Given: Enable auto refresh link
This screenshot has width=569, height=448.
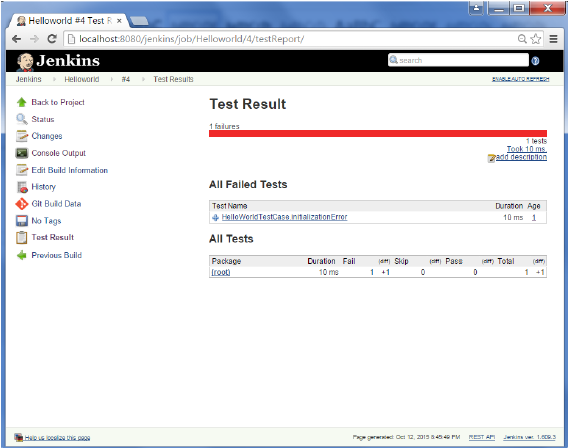Looking at the screenshot, I should tap(520, 79).
